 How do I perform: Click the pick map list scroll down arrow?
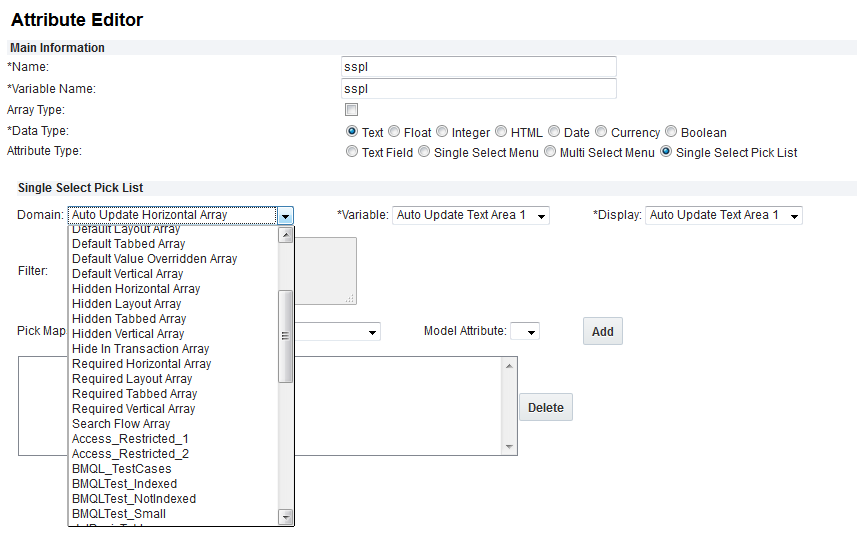pos(509,447)
